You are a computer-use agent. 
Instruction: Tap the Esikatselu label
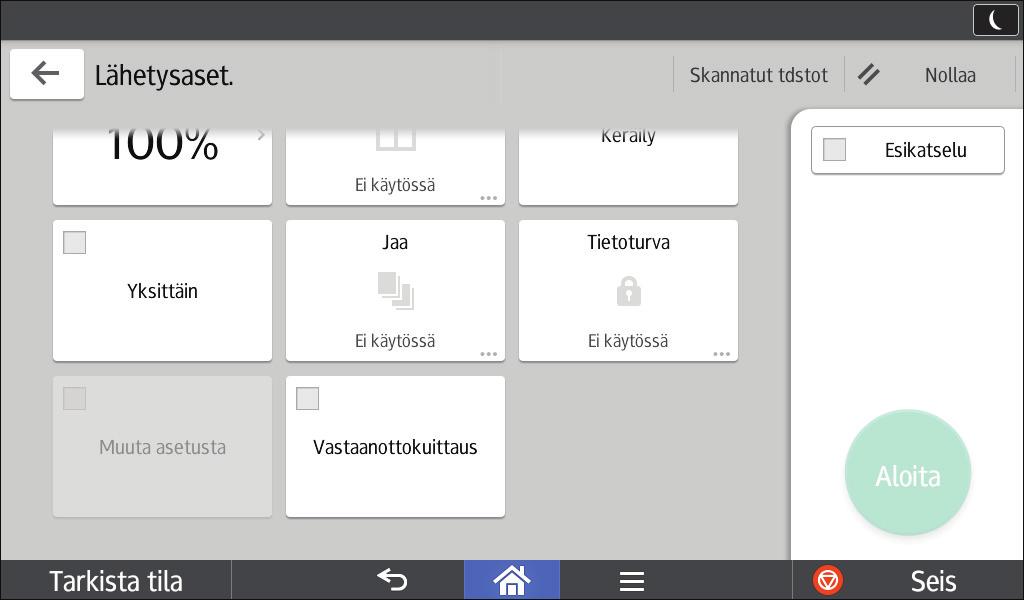click(925, 150)
